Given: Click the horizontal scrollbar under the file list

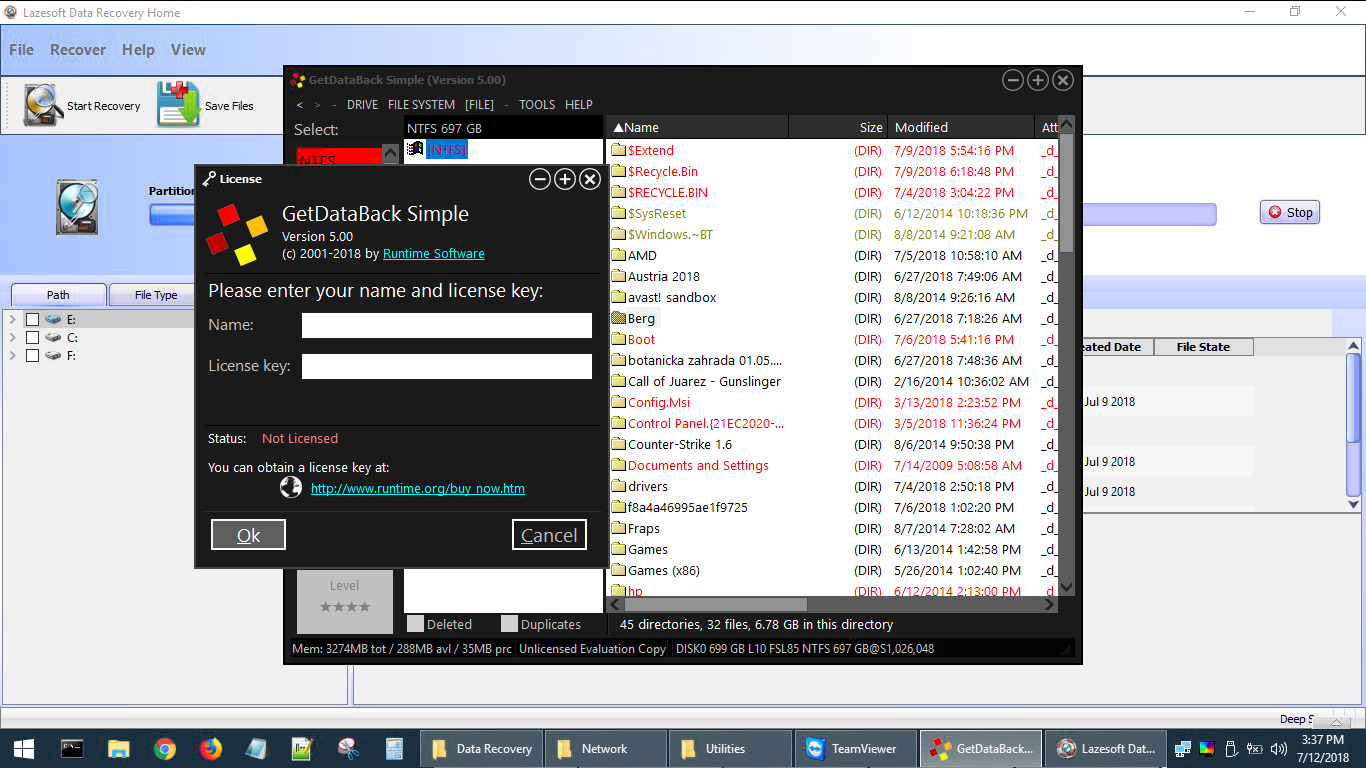Looking at the screenshot, I should [x=714, y=604].
